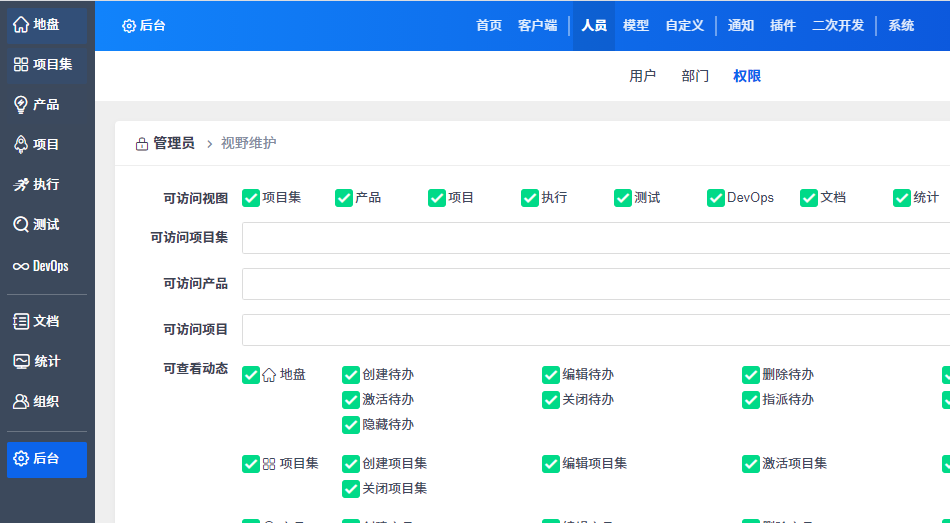Toggle the 创建待办 checkbox
The width and height of the screenshot is (950, 523).
(351, 375)
